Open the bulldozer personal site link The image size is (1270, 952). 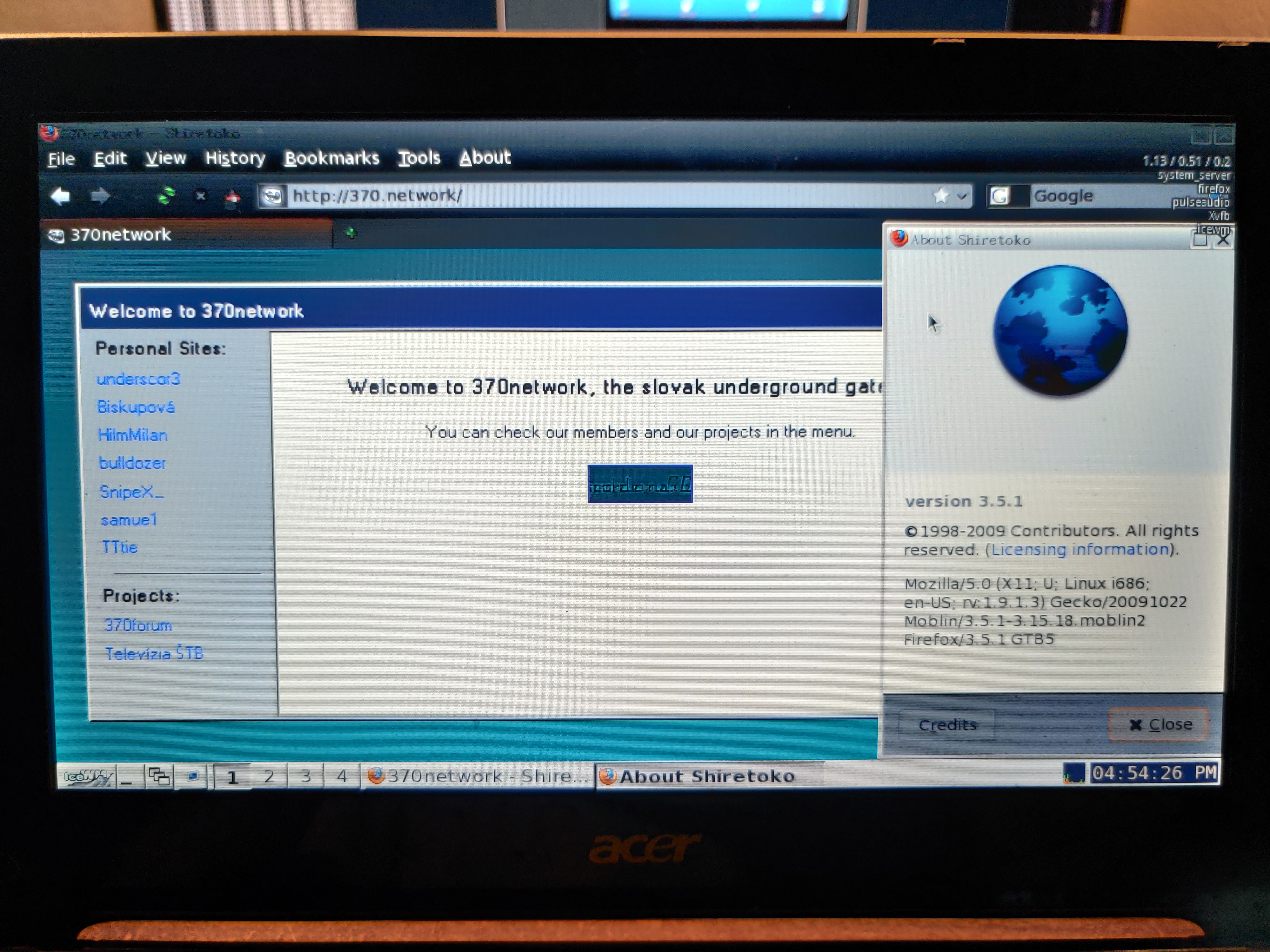(132, 463)
